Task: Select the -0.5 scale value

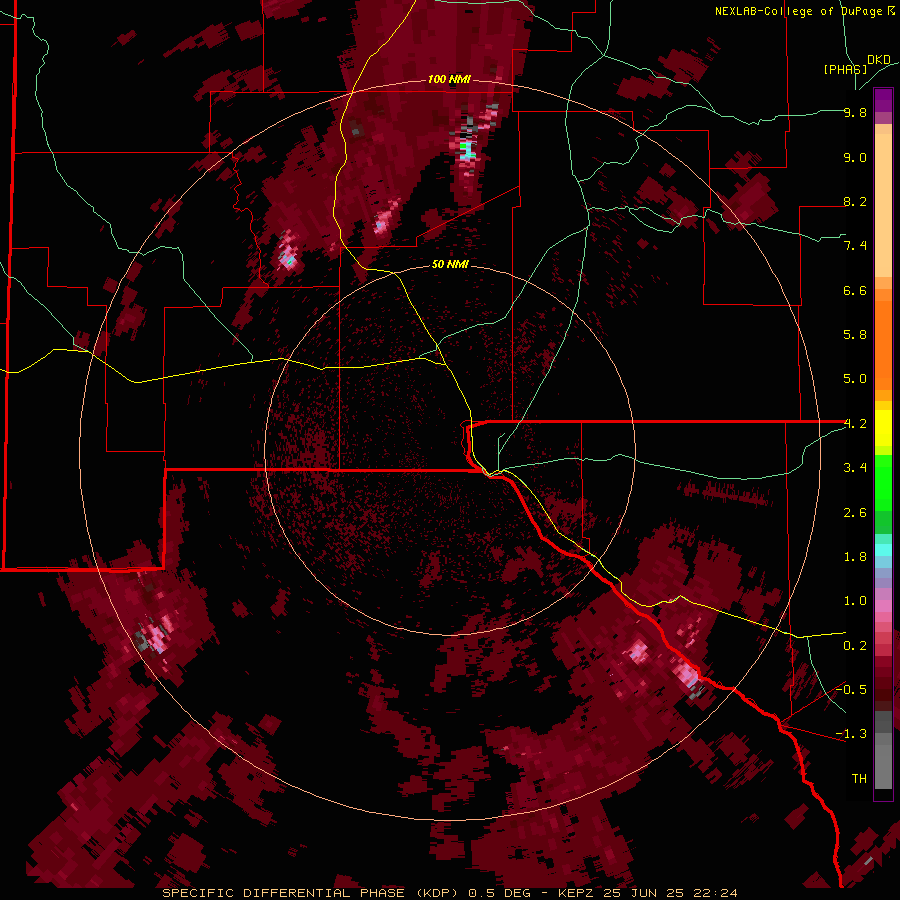Action: (x=852, y=690)
